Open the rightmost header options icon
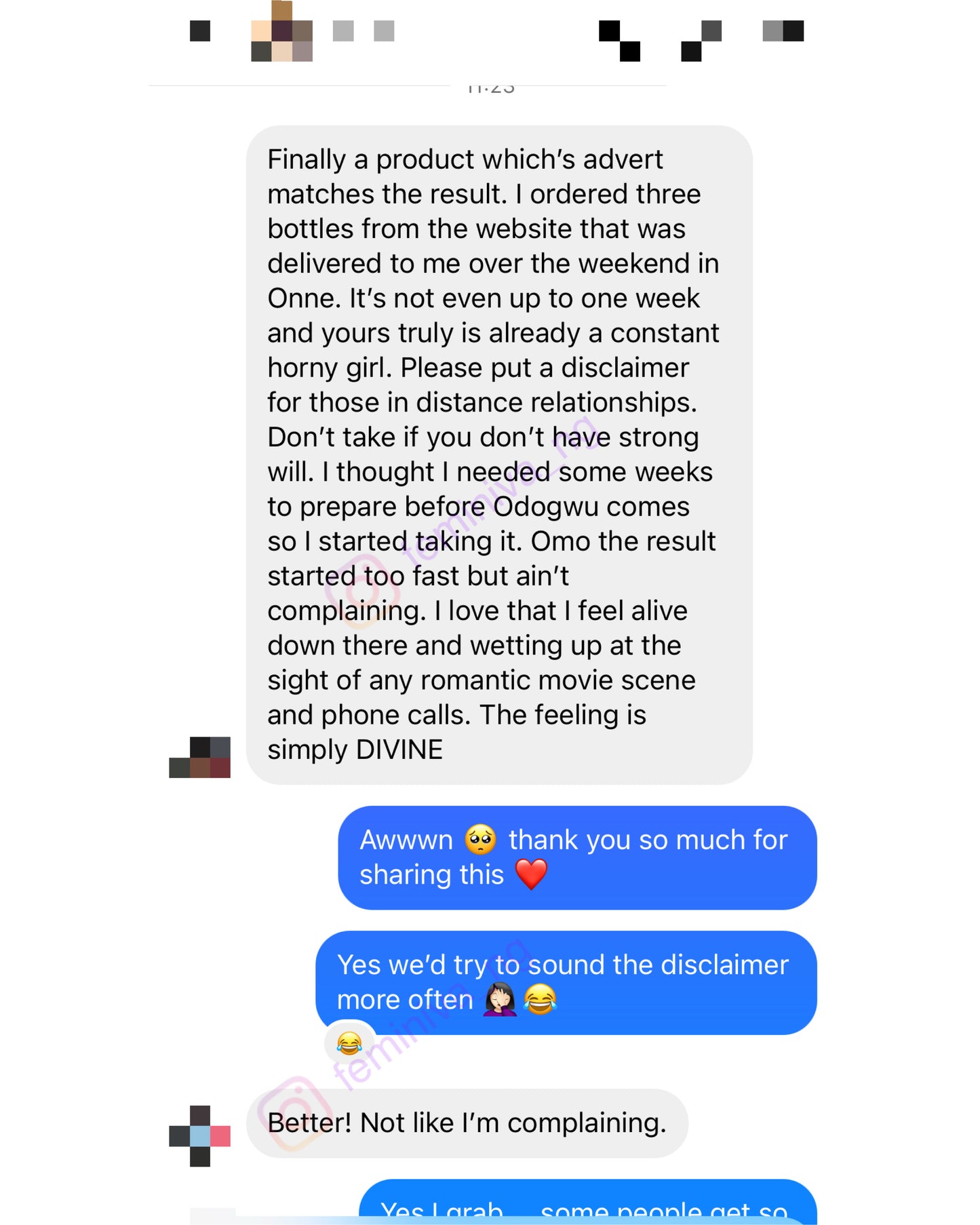Viewport: 980px width, 1225px height. (783, 31)
